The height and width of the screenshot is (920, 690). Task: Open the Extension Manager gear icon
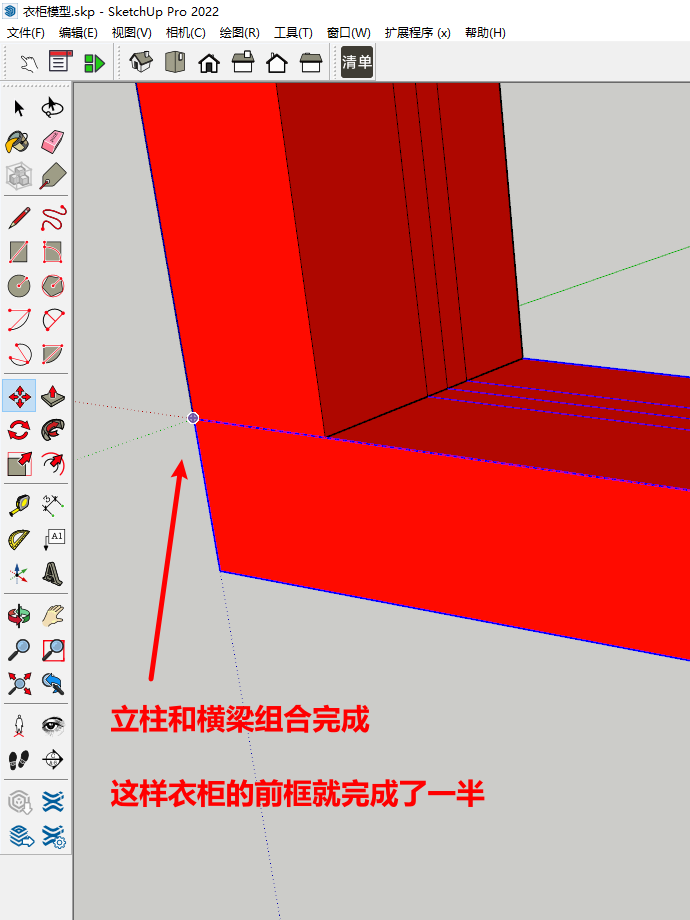[54, 837]
